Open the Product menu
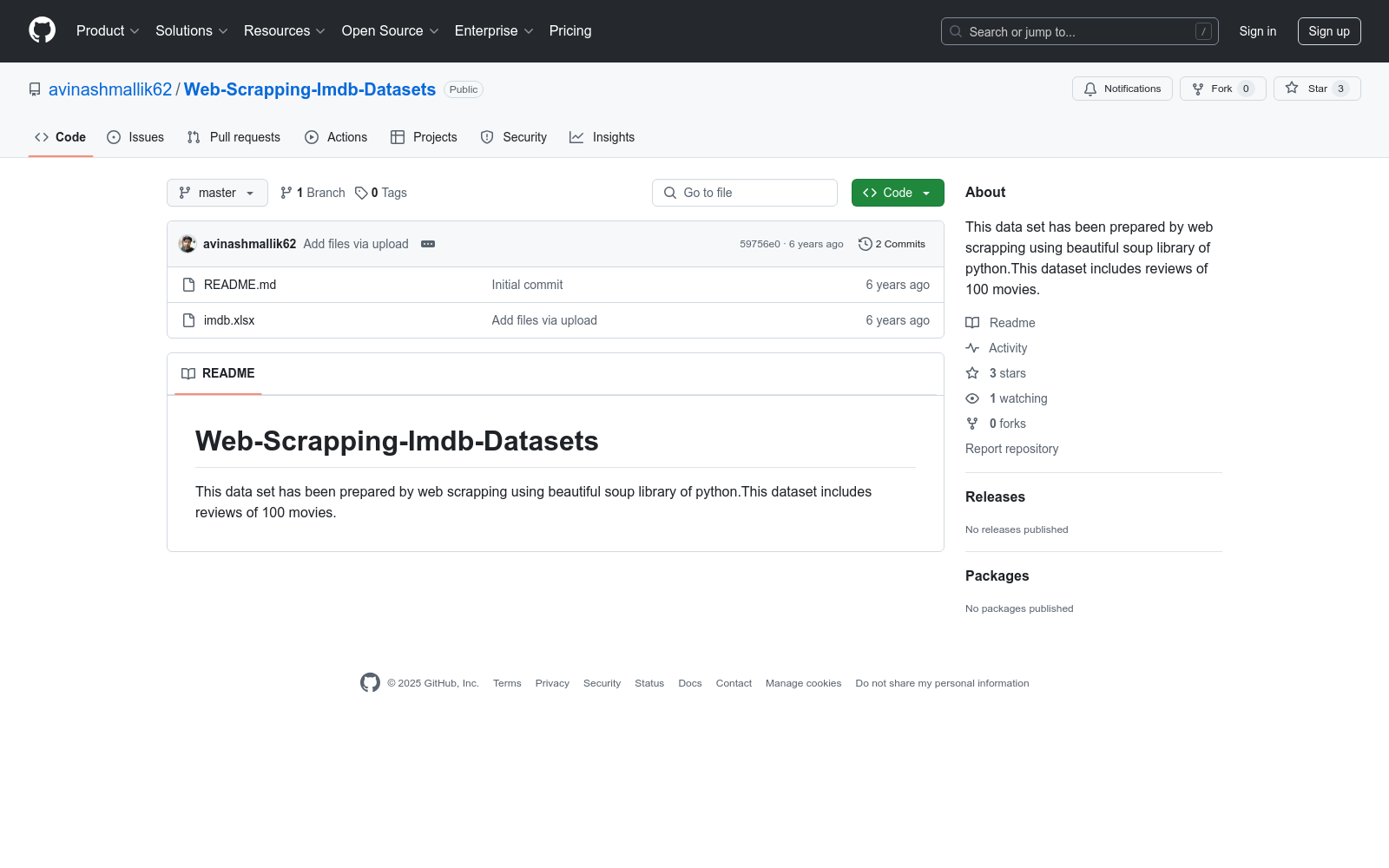Screen dimensions: 1389x868 [108, 30]
